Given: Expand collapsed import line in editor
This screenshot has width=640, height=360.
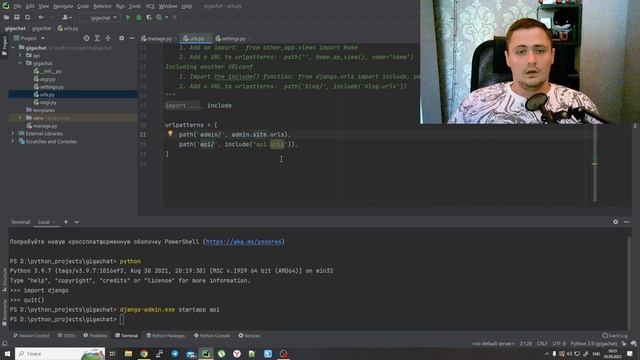Looking at the screenshot, I should pyautogui.click(x=183, y=106).
